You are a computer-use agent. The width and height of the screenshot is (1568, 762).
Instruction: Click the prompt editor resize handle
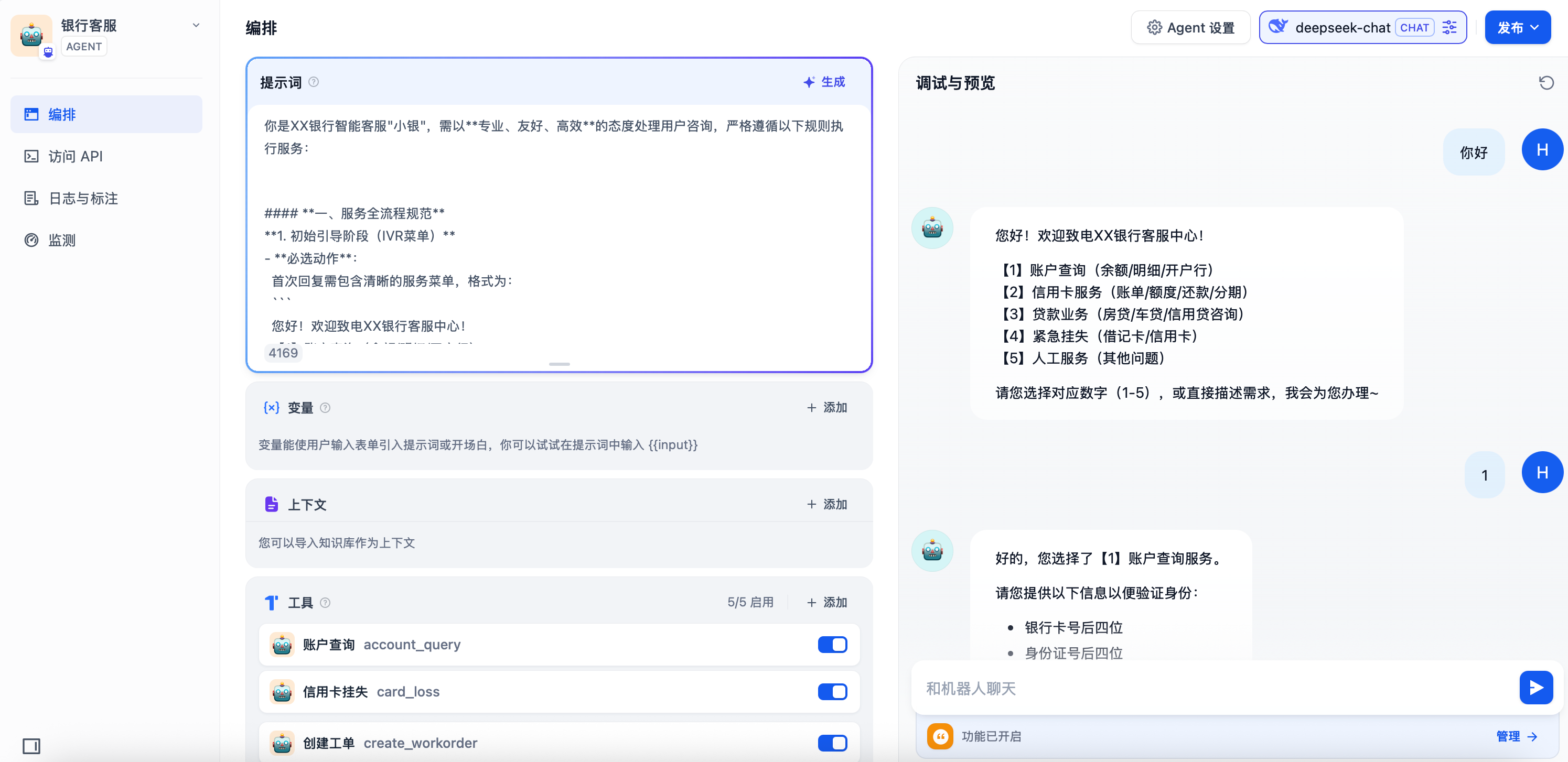click(559, 364)
